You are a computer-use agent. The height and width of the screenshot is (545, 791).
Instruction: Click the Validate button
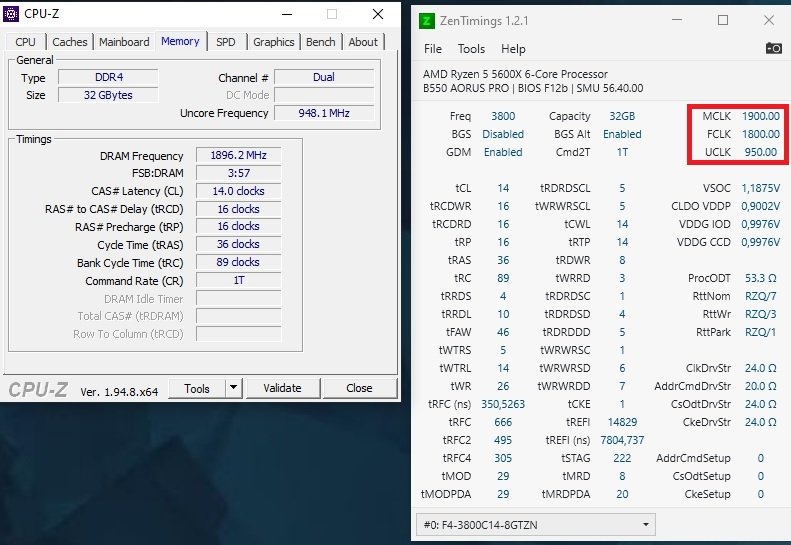282,388
